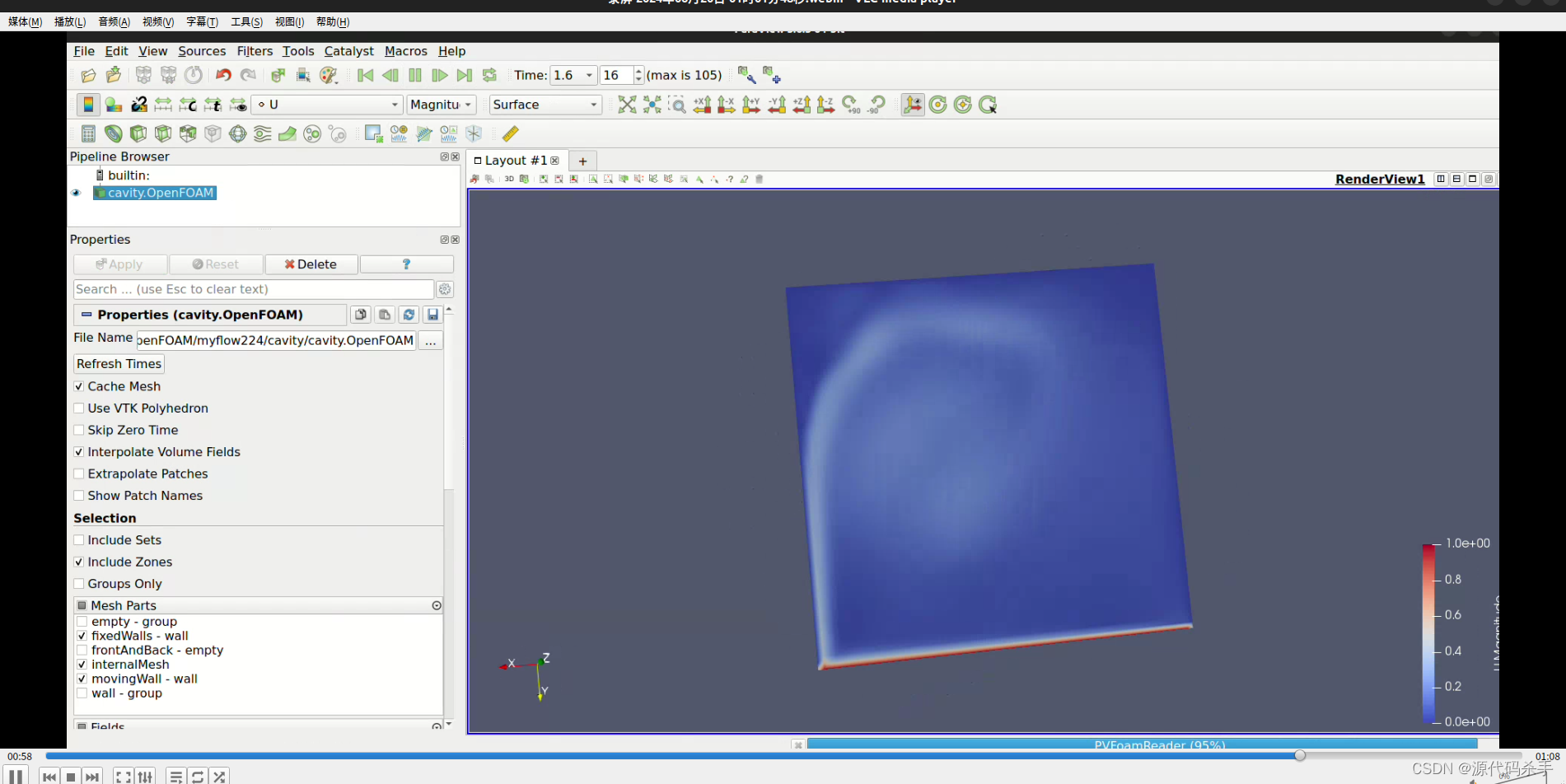This screenshot has height=784, width=1566.
Task: Toggle visibility eye of cavity.OpenFOAM
Action: point(77,193)
